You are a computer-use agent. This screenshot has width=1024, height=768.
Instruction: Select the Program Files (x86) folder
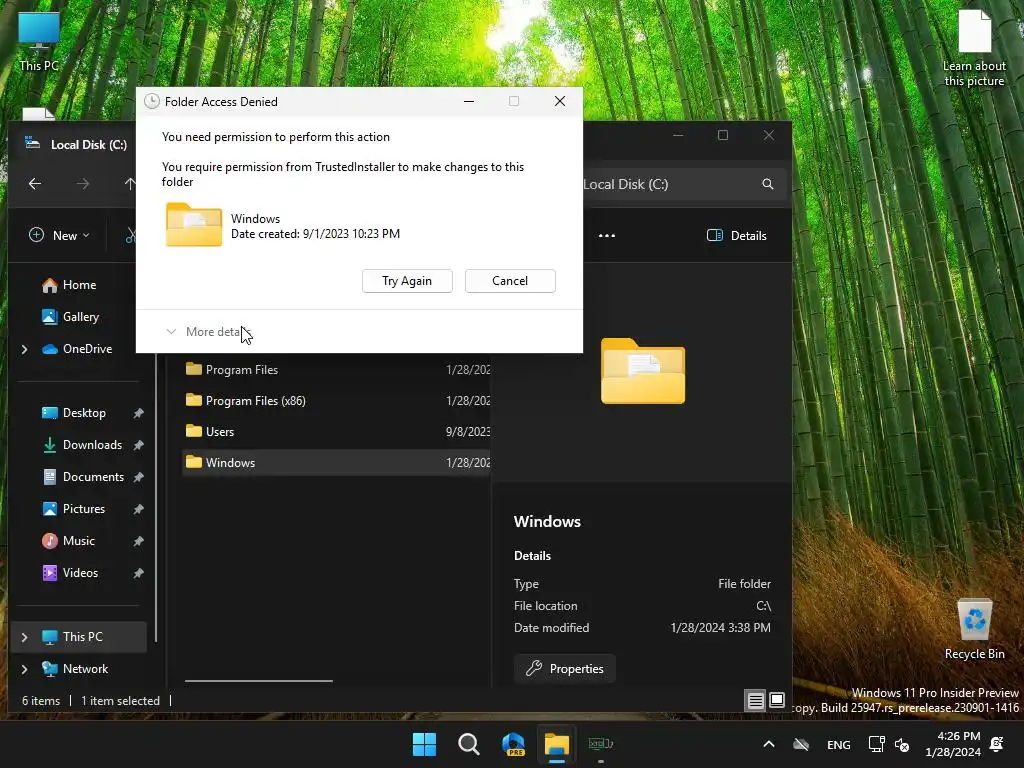click(336, 400)
